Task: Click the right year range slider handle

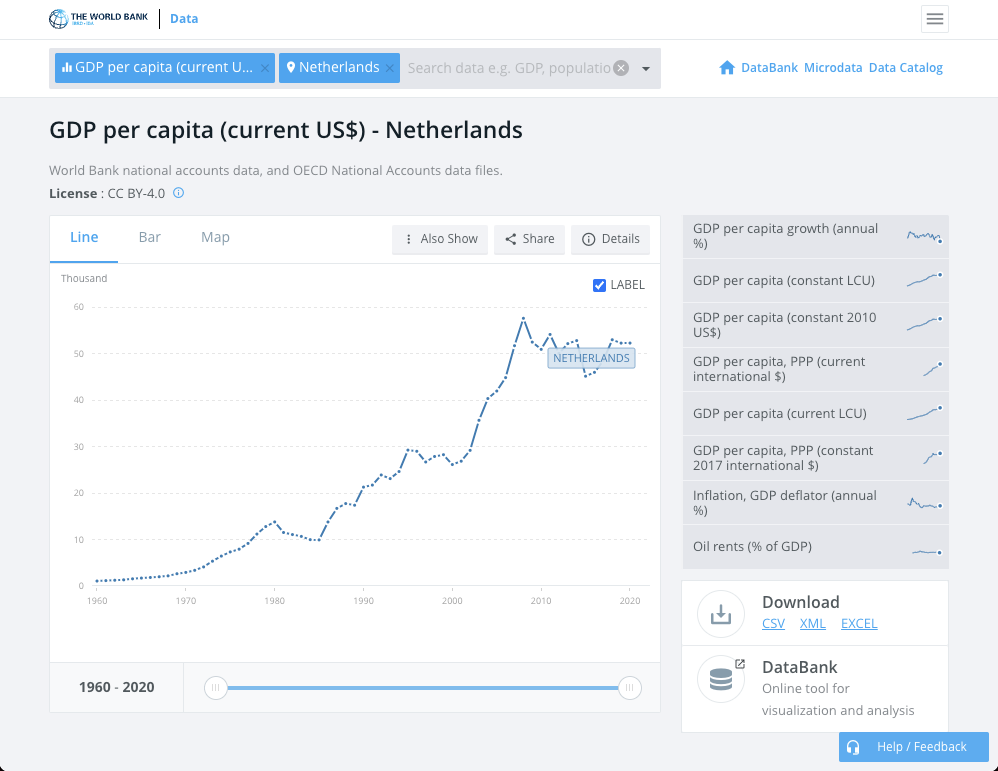Action: (629, 688)
